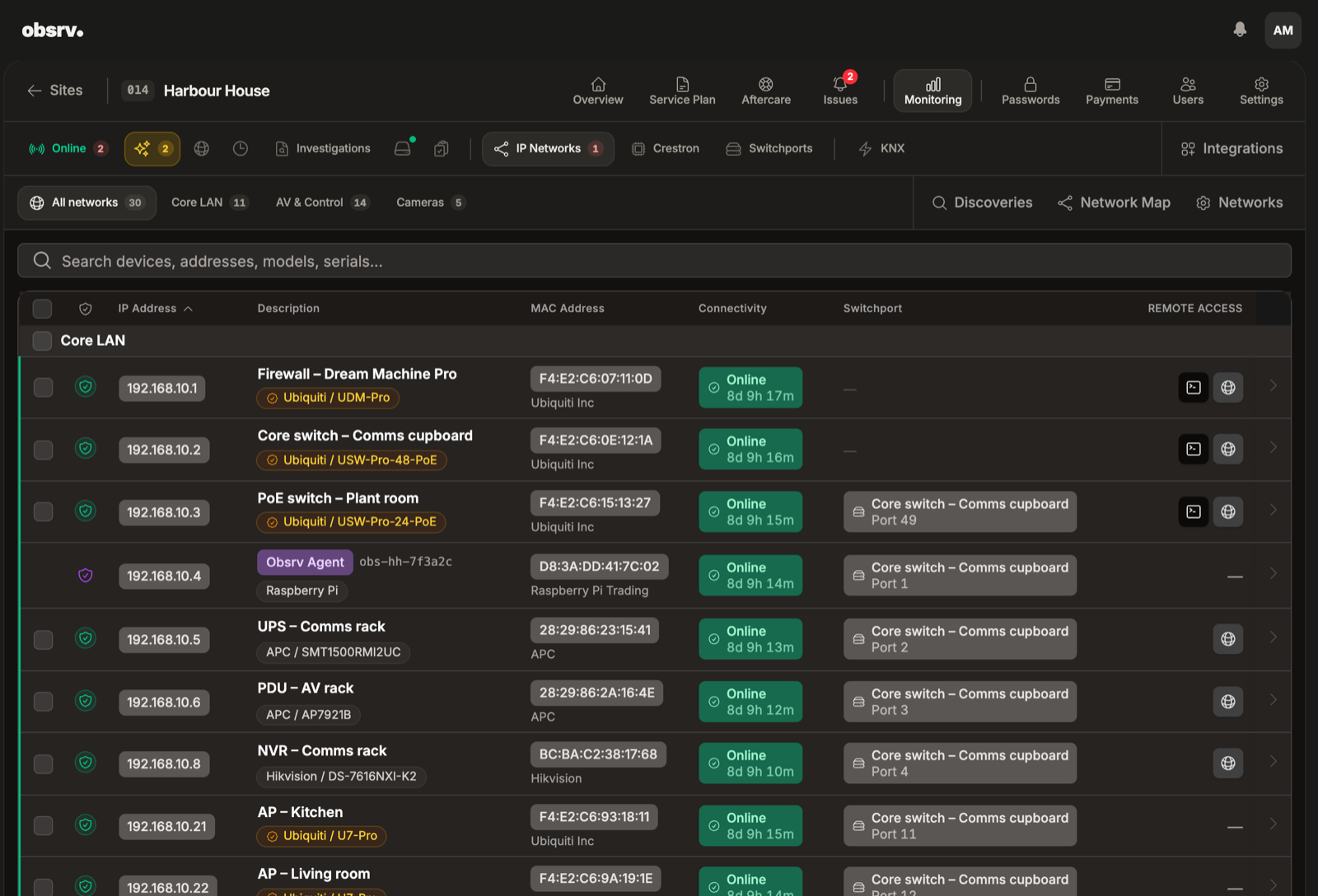1318x896 pixels.
Task: Open web access for PDU AV rack
Action: click(x=1228, y=702)
